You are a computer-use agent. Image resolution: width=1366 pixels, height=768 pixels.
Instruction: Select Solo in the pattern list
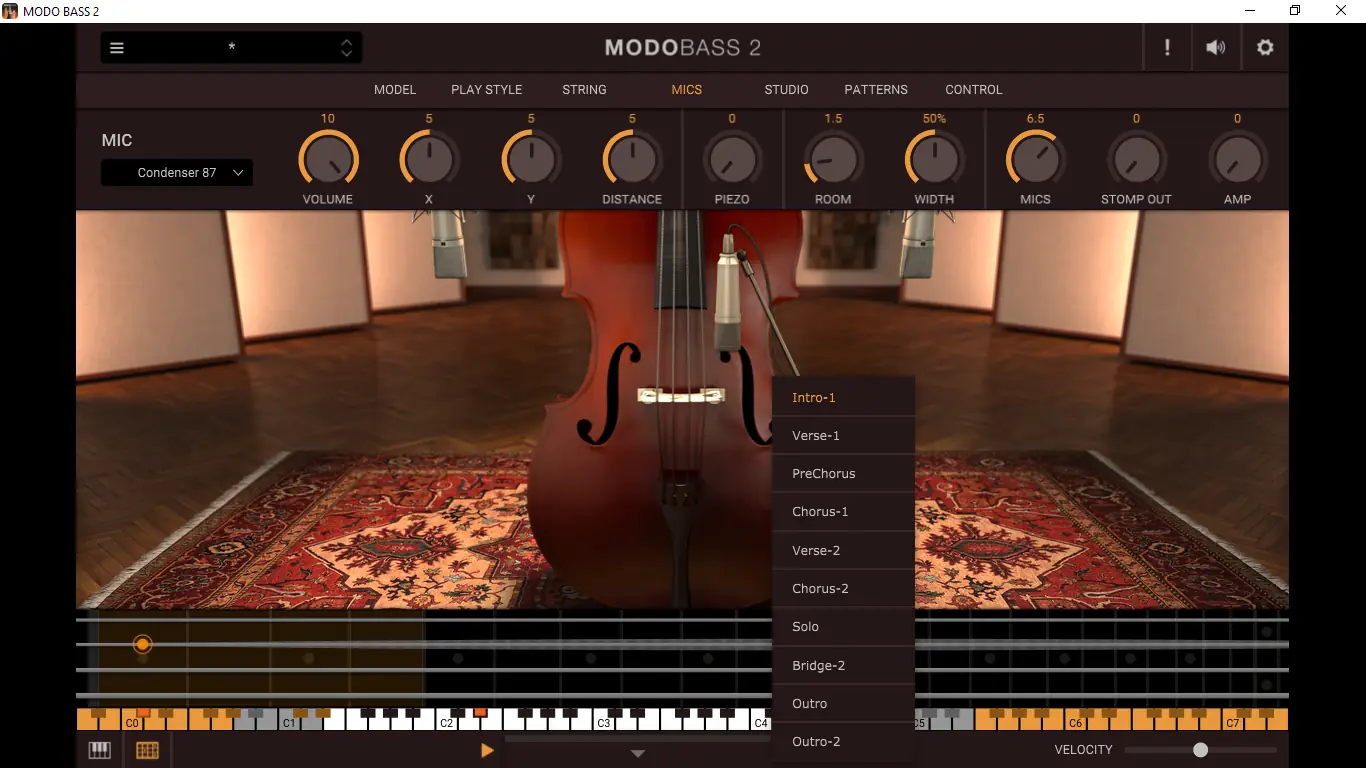[844, 627]
